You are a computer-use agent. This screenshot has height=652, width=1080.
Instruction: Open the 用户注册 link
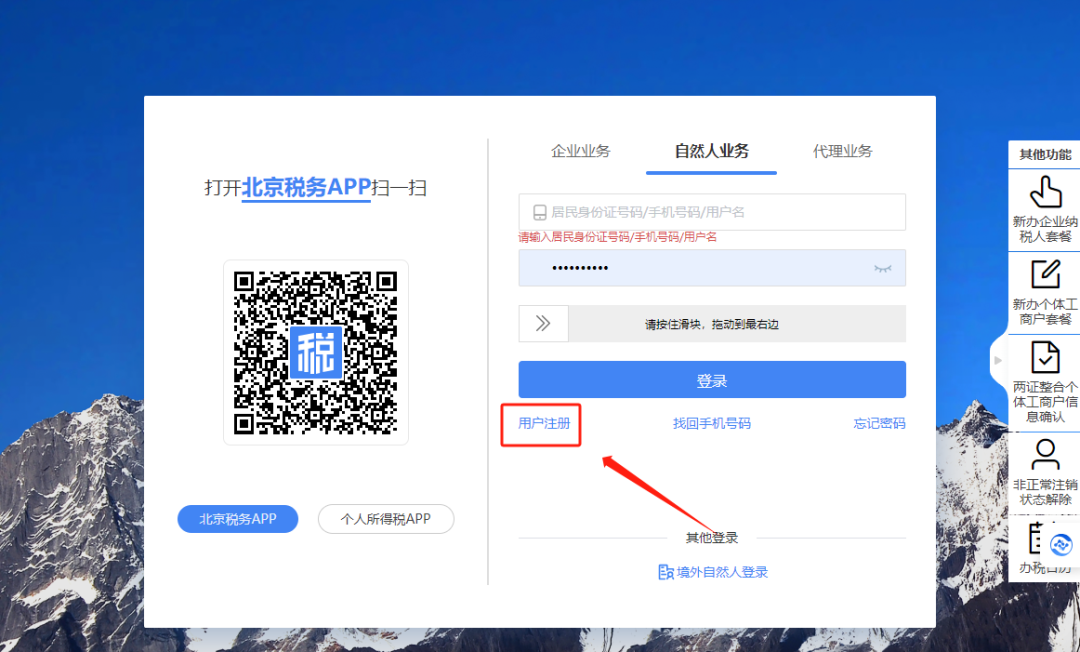[x=543, y=423]
